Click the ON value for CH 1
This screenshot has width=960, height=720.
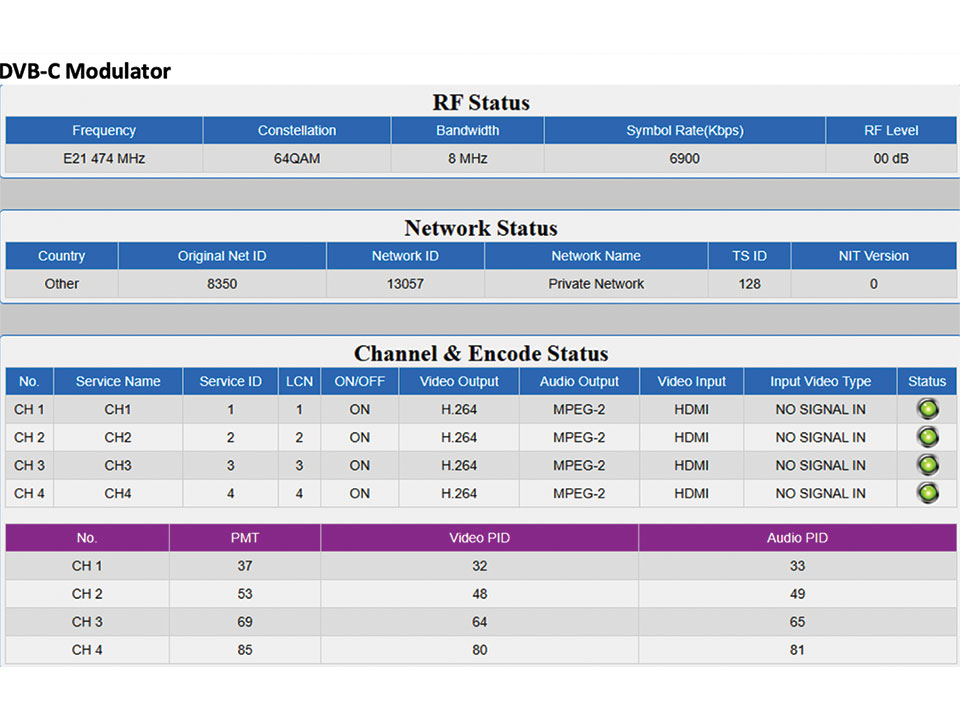pyautogui.click(x=359, y=409)
